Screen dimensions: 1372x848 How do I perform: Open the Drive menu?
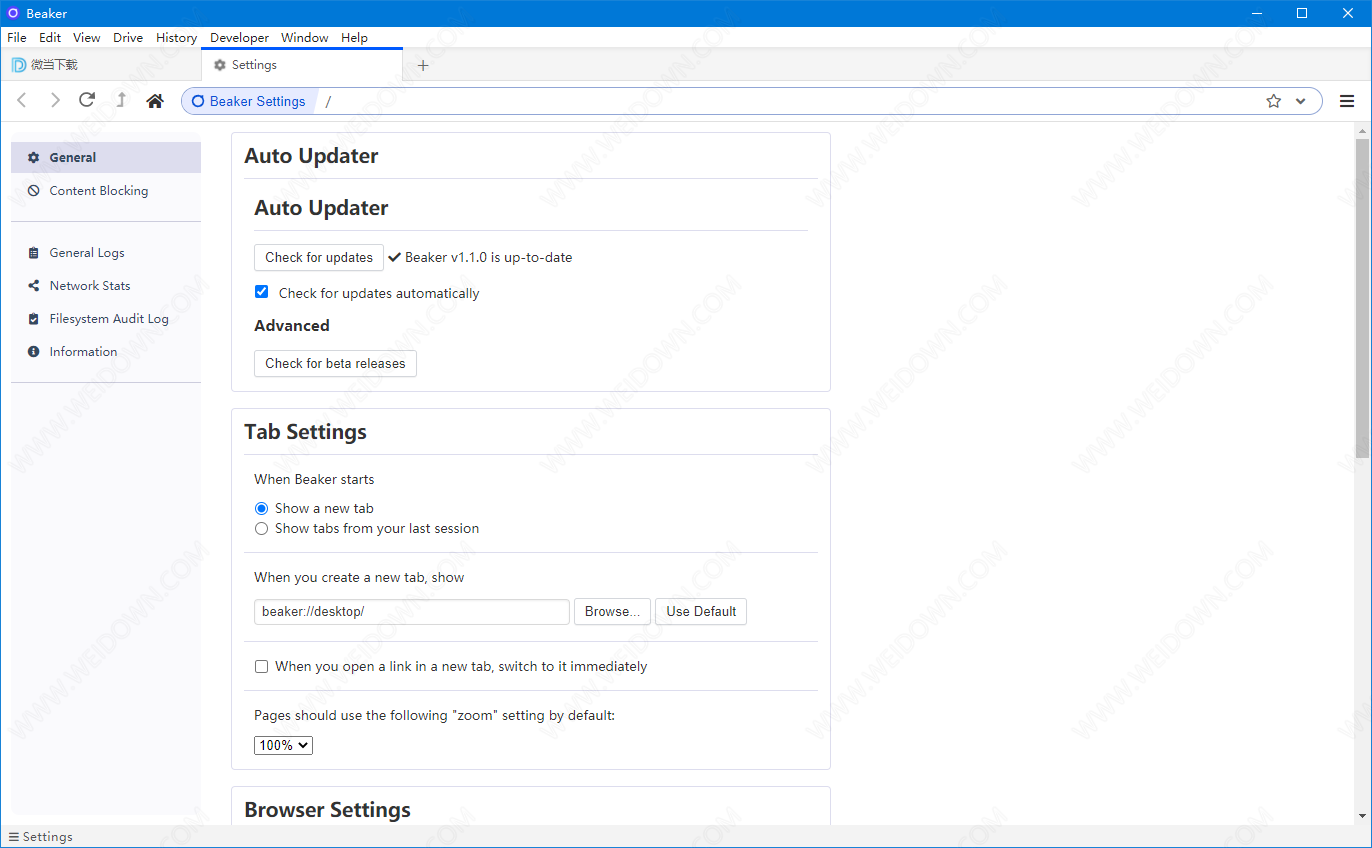pos(128,37)
